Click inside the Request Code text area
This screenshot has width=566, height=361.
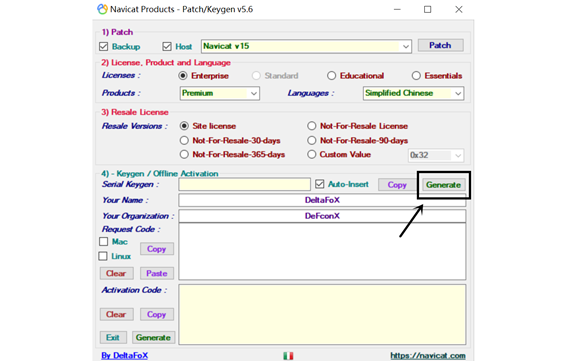(322, 252)
